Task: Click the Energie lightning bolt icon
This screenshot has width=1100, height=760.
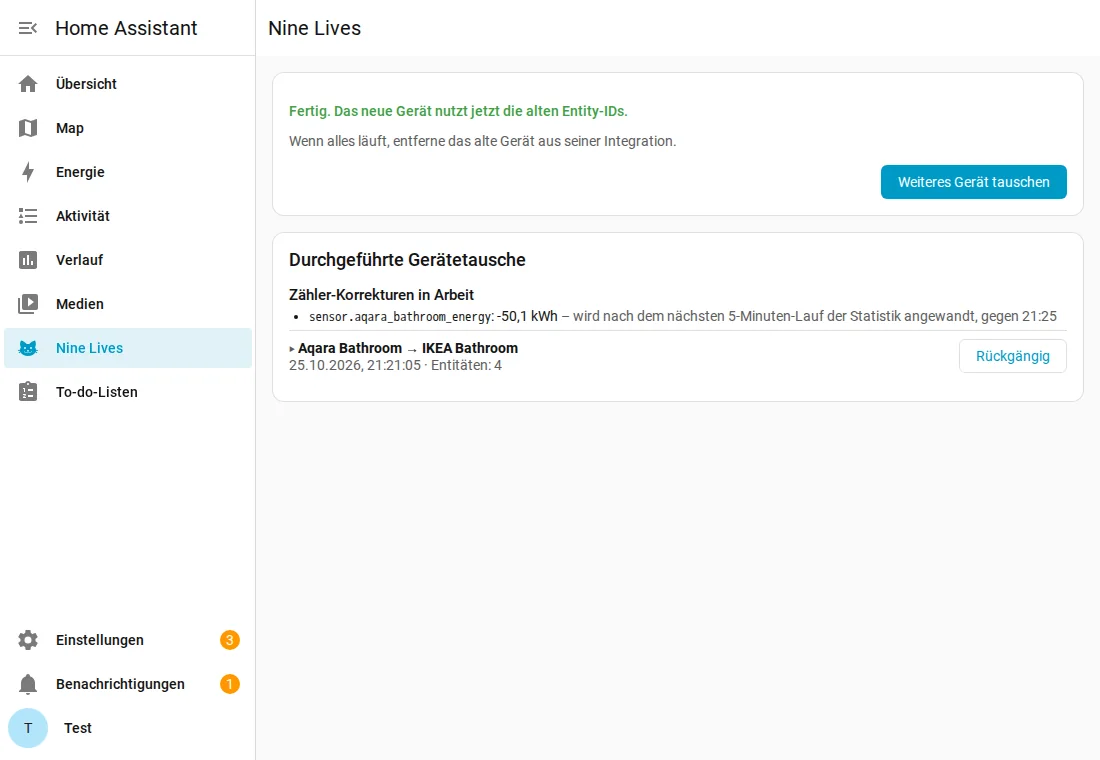Action: click(x=28, y=172)
